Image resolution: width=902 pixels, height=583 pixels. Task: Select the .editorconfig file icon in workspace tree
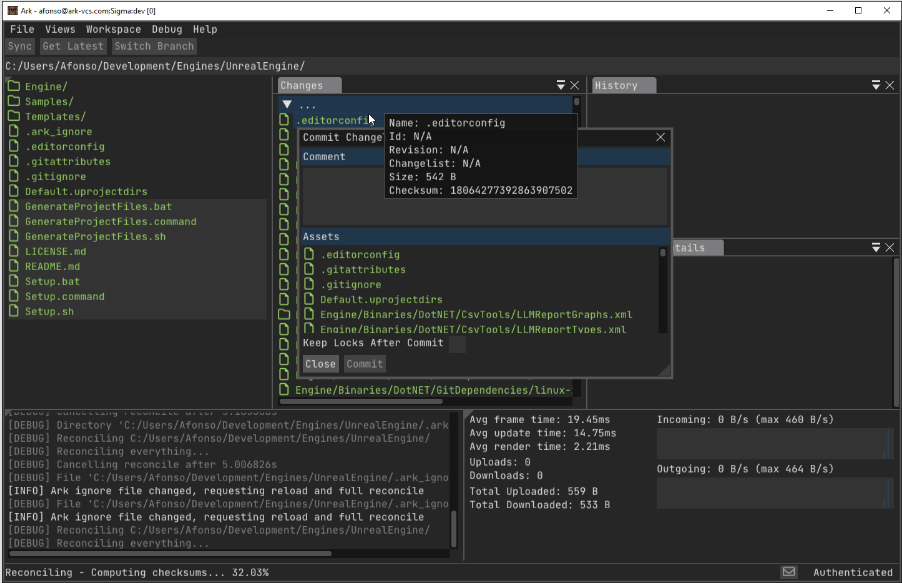(14, 146)
